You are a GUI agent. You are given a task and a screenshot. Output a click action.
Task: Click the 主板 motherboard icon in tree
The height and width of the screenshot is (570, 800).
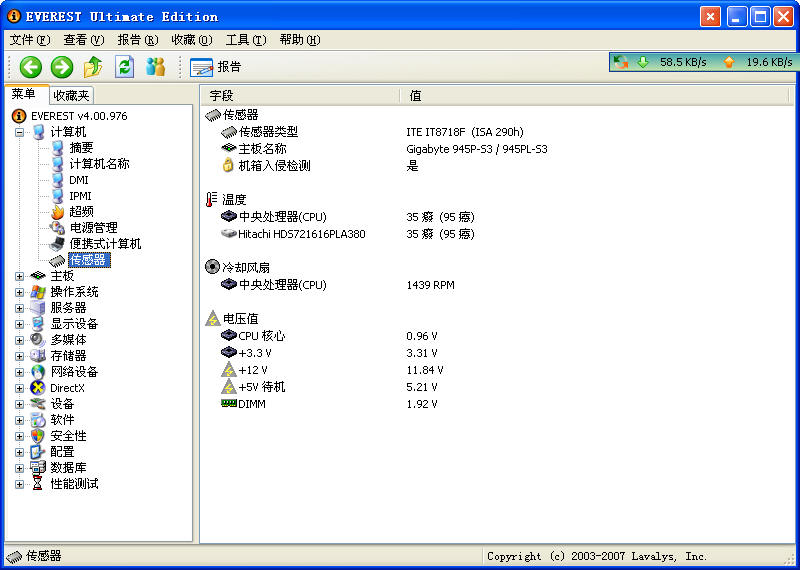pyautogui.click(x=38, y=276)
